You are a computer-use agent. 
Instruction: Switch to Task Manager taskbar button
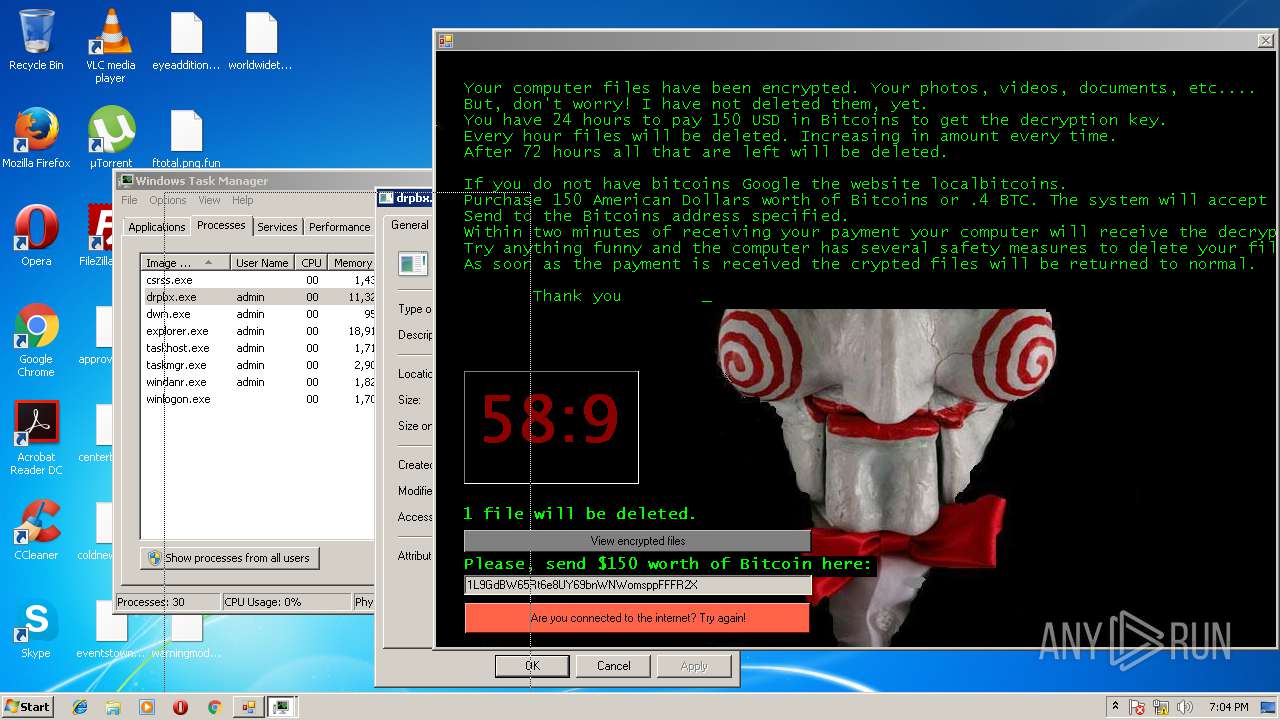pyautogui.click(x=282, y=707)
